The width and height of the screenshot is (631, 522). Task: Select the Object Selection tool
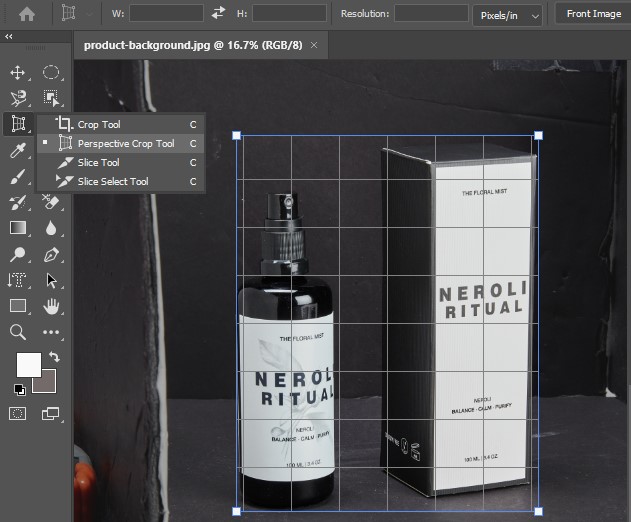(x=51, y=98)
